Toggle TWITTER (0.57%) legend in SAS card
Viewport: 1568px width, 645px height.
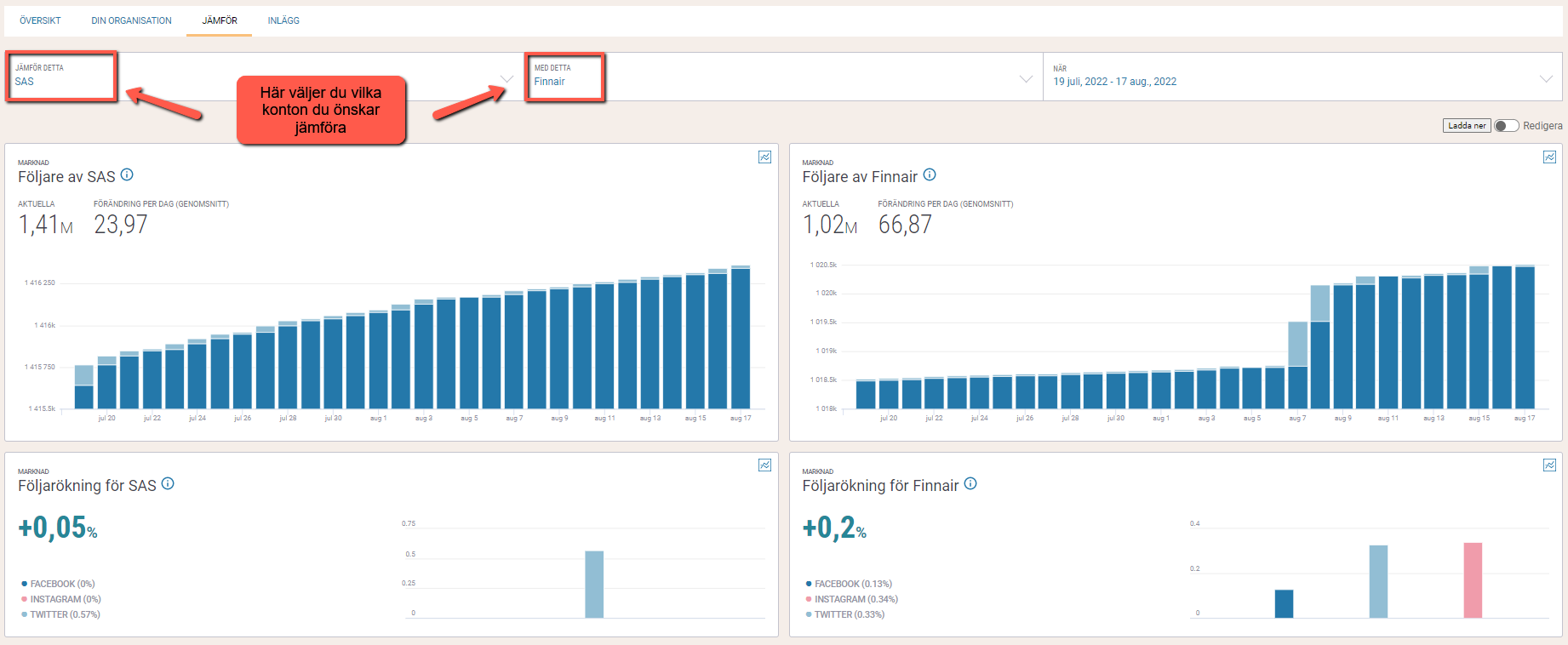(x=61, y=614)
